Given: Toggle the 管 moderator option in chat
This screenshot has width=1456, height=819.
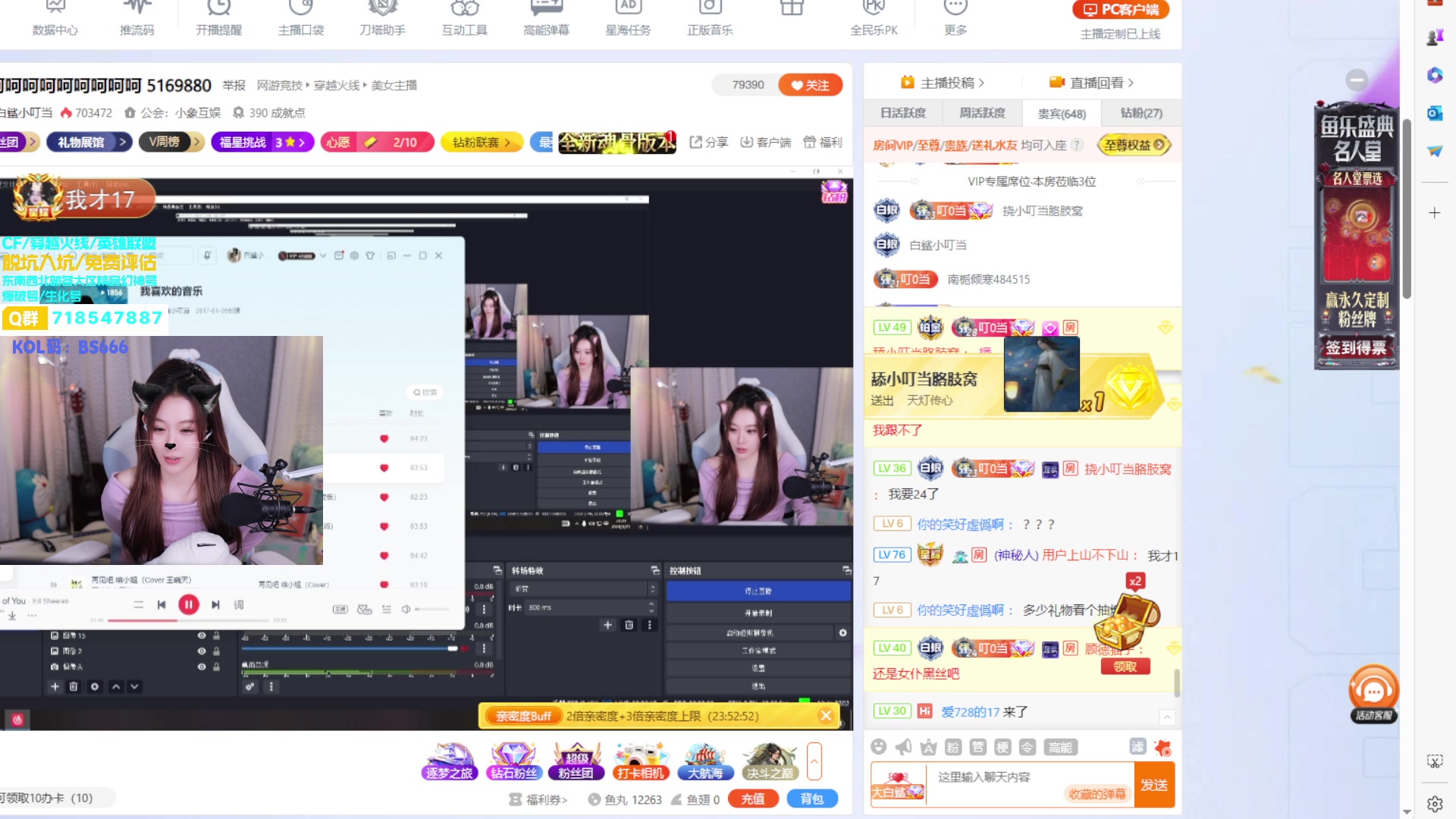Looking at the screenshot, I should [x=978, y=747].
